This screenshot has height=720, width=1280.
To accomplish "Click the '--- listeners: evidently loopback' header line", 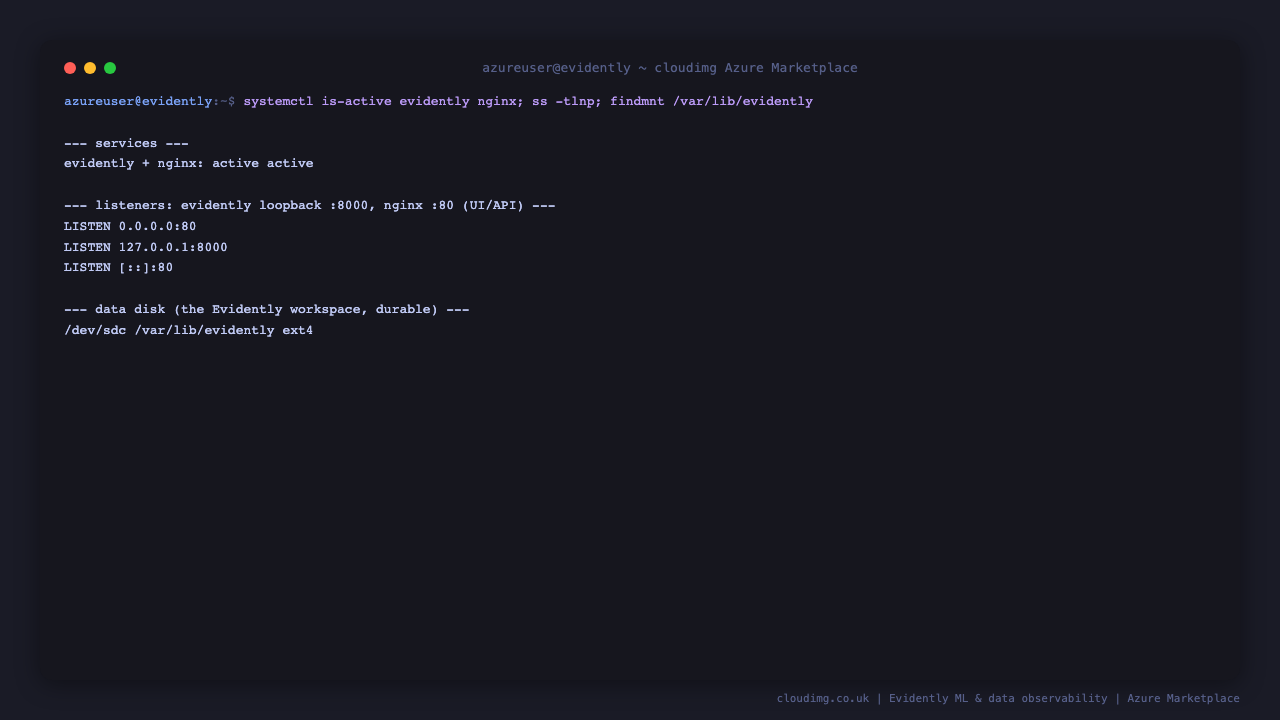I will [x=310, y=205].
